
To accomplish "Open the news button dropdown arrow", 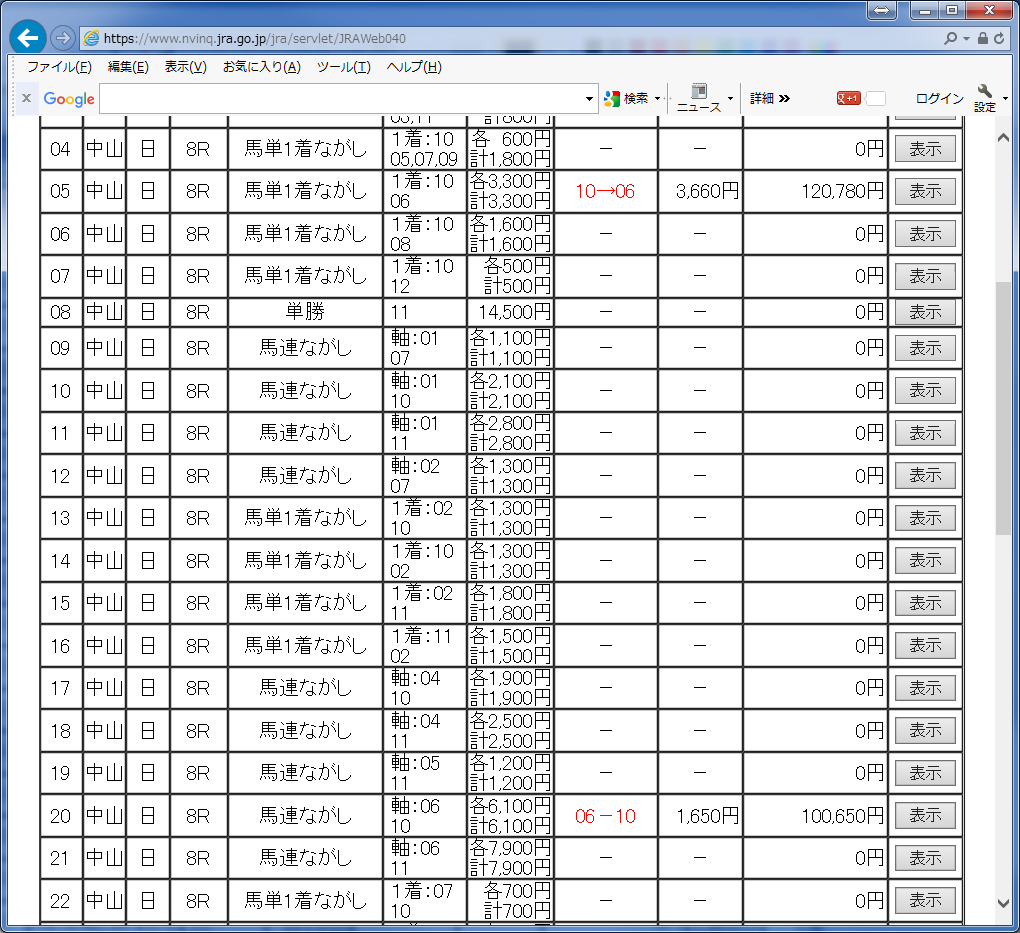I will point(731,98).
